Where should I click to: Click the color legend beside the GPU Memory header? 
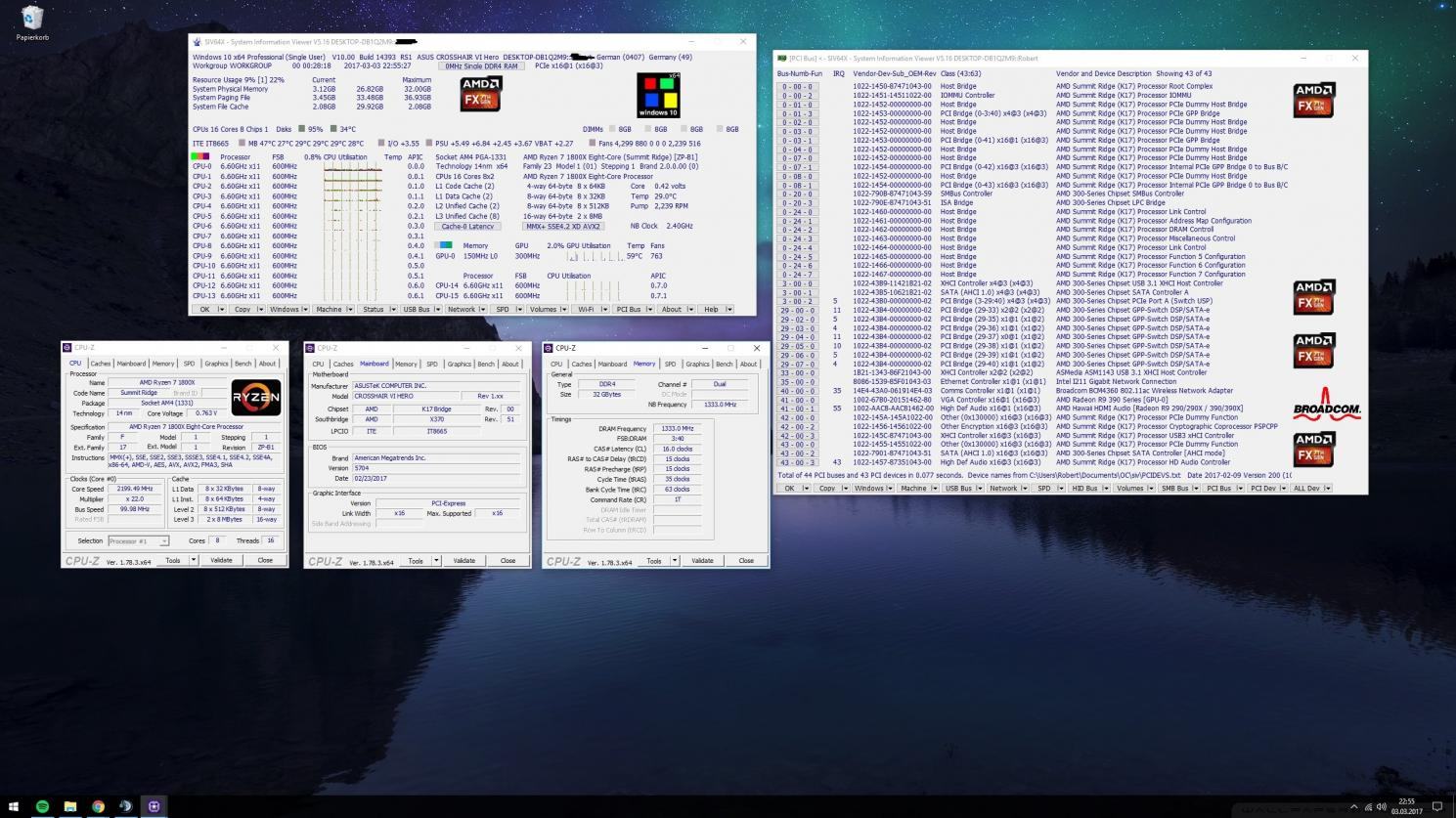pos(445,245)
